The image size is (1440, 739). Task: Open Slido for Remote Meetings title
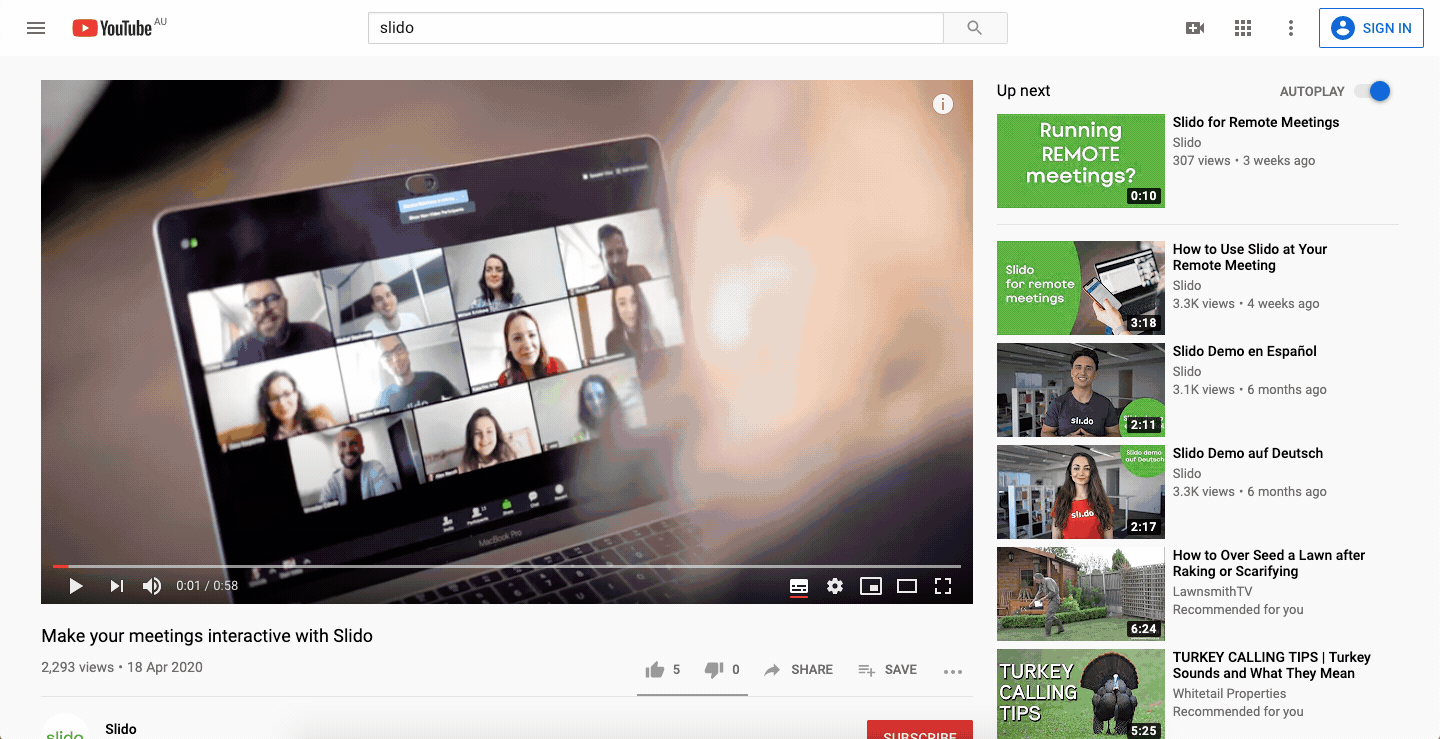1256,122
